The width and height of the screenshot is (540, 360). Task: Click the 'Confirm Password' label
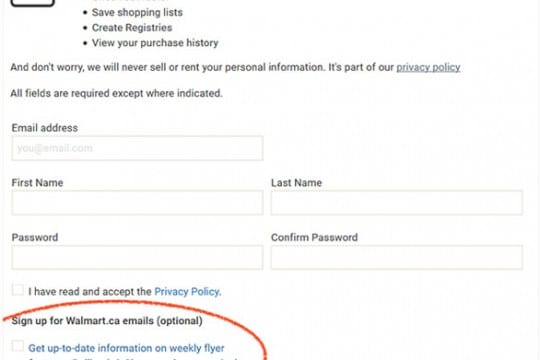[x=314, y=237]
